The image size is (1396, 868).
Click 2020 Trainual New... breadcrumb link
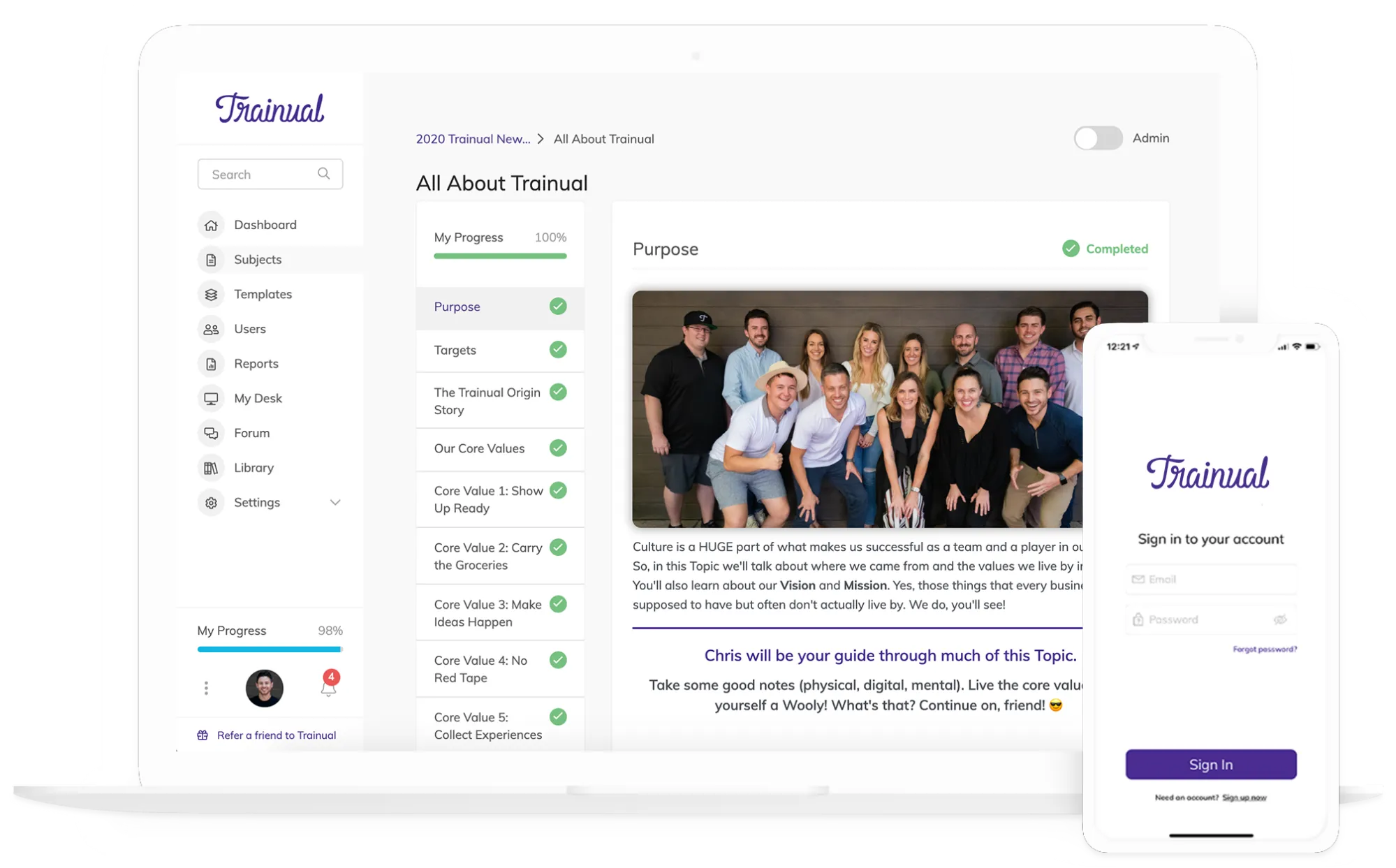(473, 139)
